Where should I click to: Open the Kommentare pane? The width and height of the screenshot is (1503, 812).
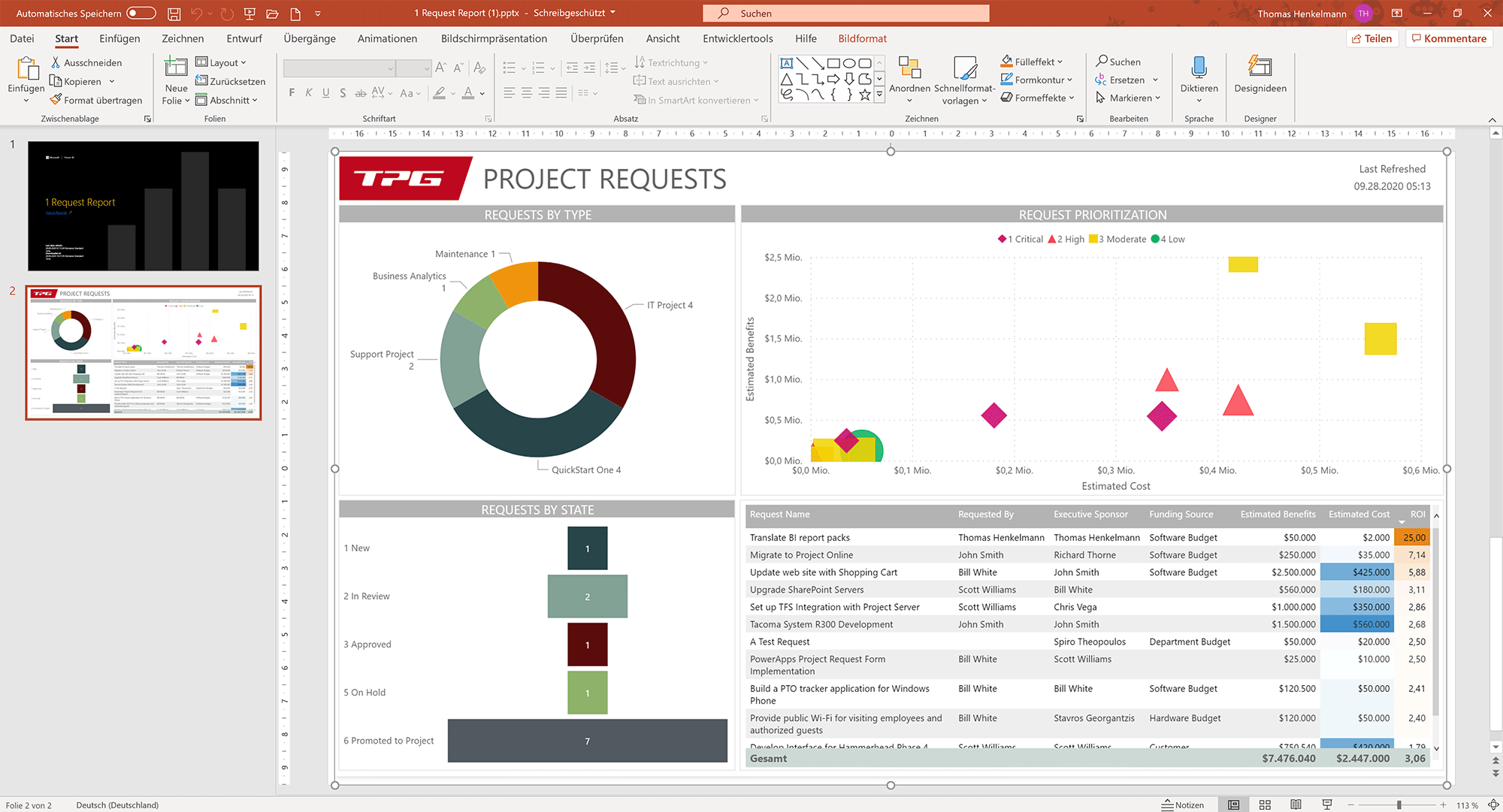(1448, 38)
